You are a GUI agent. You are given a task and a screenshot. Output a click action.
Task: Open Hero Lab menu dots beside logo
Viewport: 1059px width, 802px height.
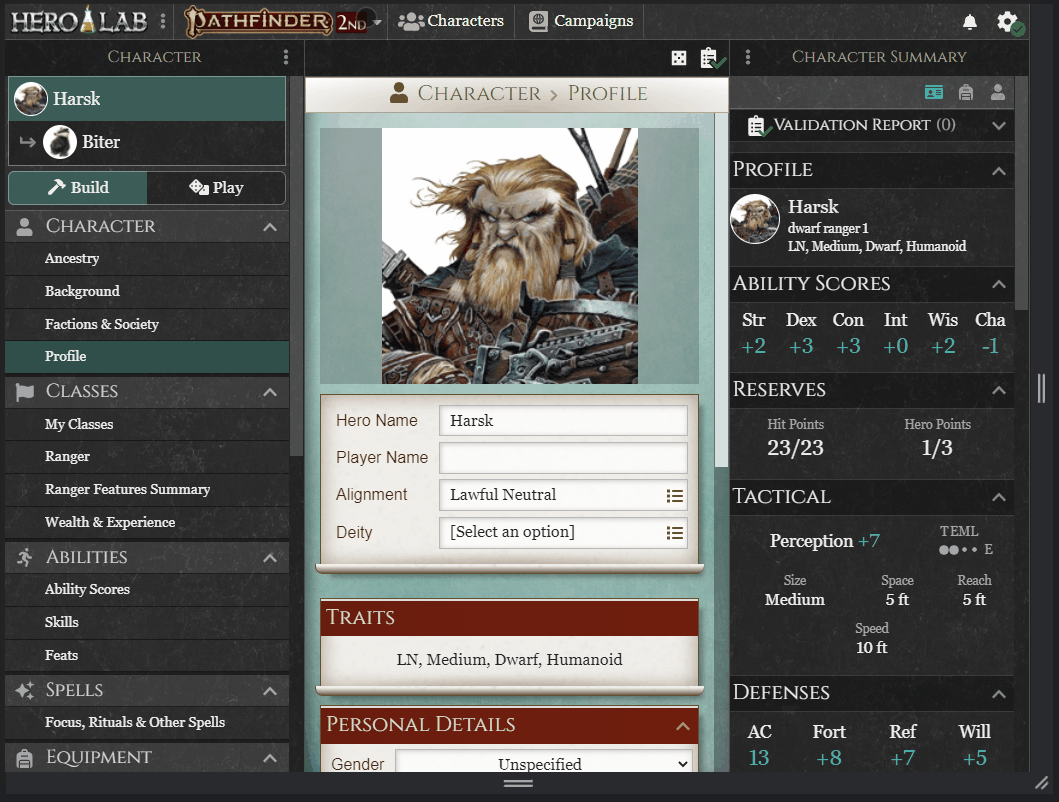pyautogui.click(x=163, y=22)
